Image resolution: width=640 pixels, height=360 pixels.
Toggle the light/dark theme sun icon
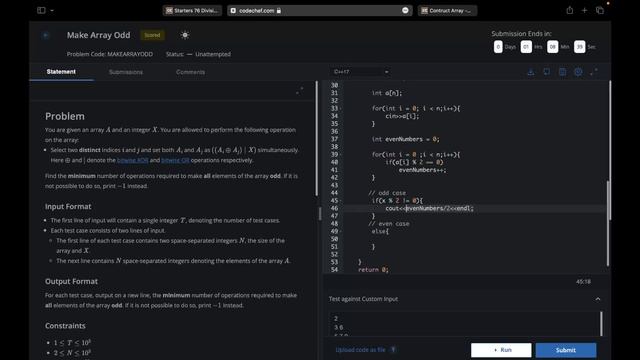185,35
